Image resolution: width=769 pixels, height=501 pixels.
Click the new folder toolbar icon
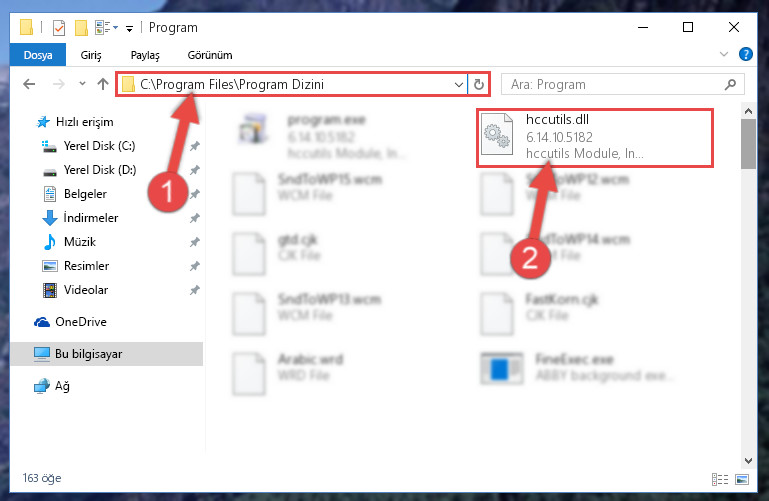coord(81,27)
